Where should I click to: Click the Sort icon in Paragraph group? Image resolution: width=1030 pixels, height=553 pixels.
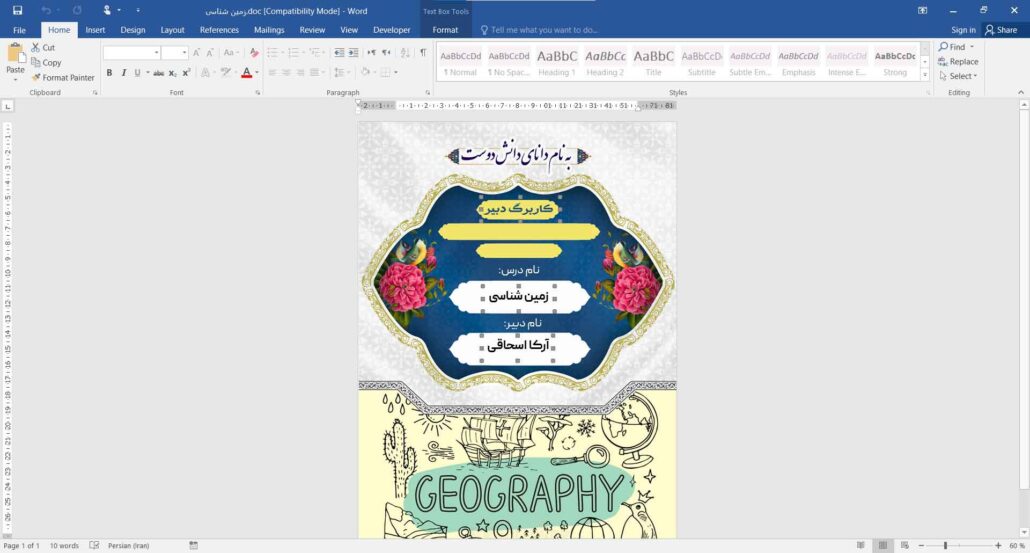[x=402, y=53]
